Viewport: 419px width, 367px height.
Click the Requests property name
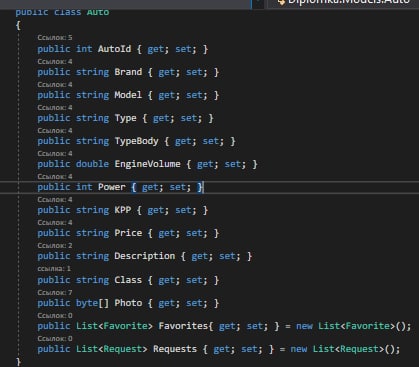click(175, 349)
